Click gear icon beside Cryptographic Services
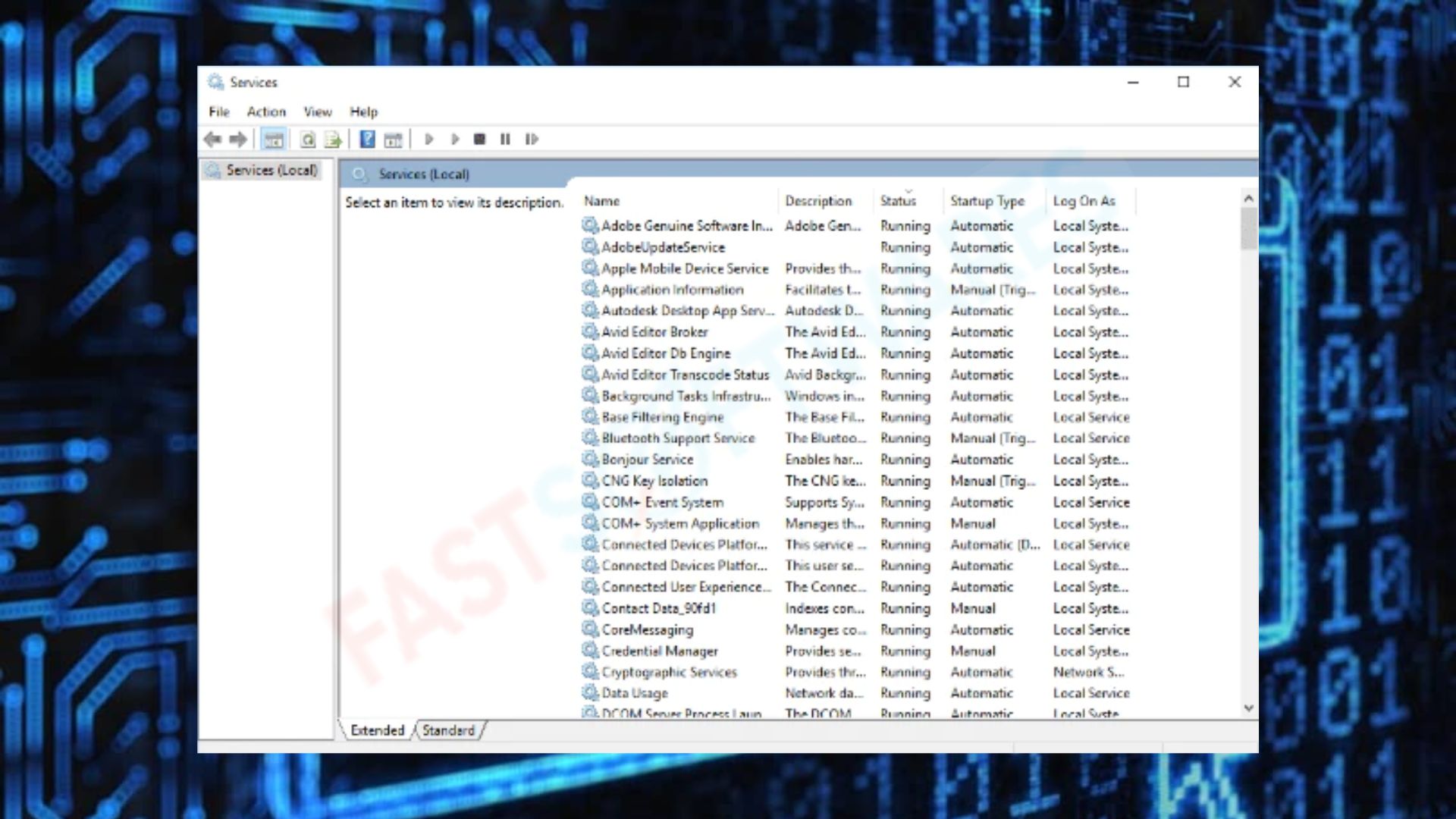Image resolution: width=1456 pixels, height=819 pixels. tap(590, 671)
